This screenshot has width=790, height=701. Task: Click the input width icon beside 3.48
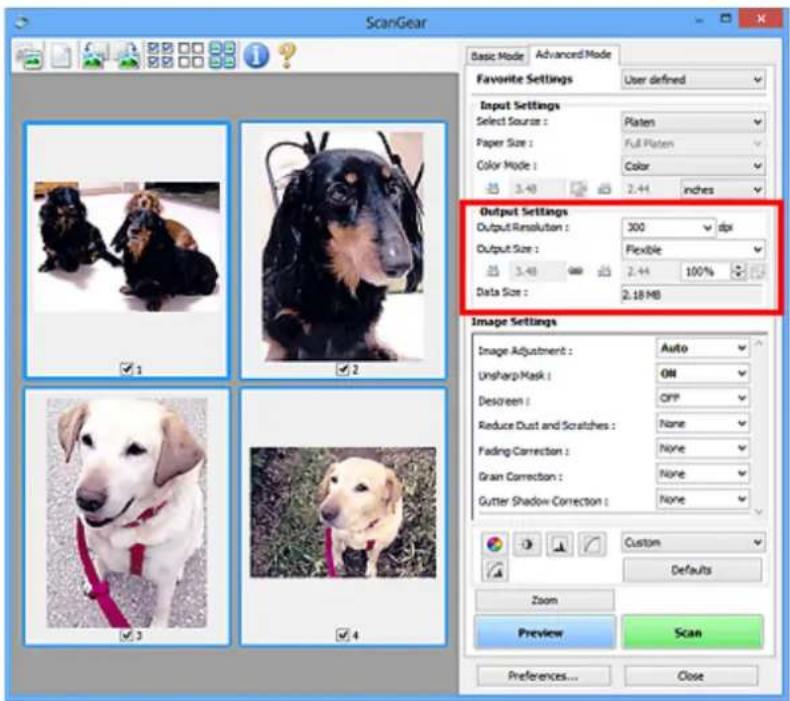tap(492, 189)
